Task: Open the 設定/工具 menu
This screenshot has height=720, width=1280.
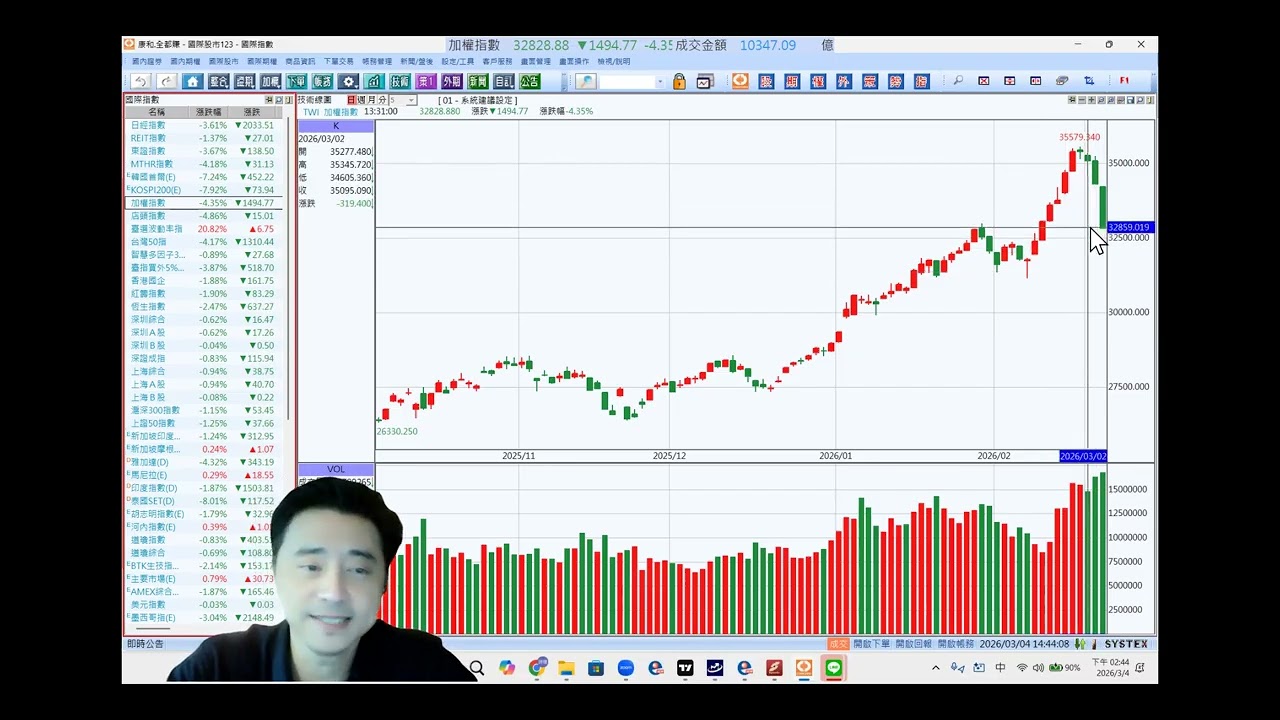Action: coord(458,61)
